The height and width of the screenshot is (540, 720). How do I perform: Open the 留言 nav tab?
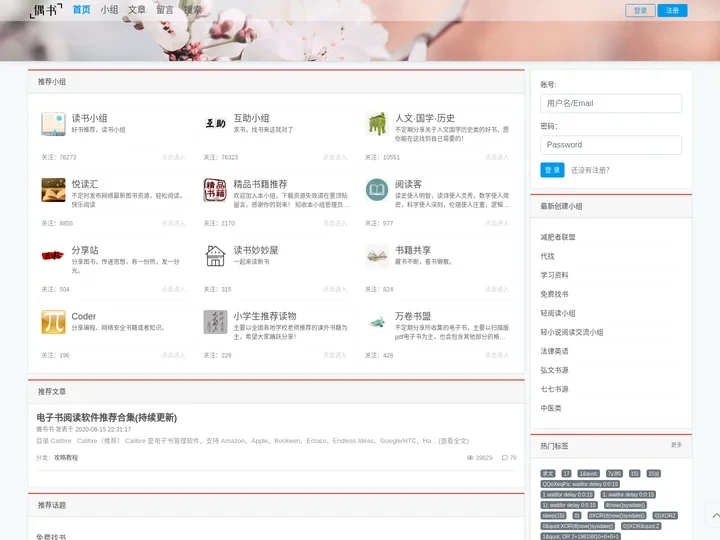[x=165, y=10]
